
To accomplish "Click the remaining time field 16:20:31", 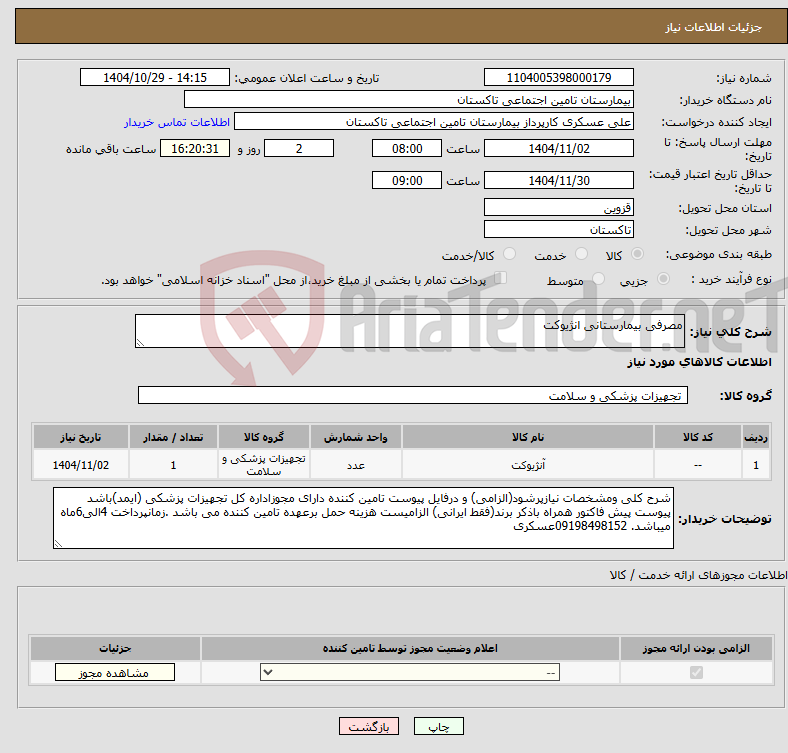I will coord(195,148).
